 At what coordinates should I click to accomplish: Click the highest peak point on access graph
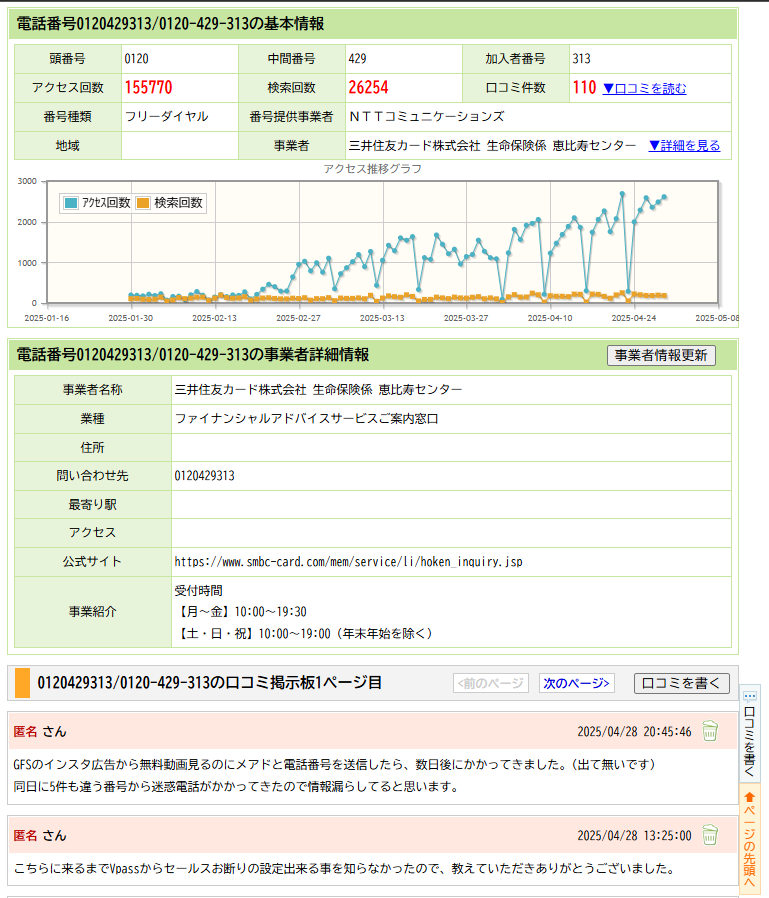point(622,193)
